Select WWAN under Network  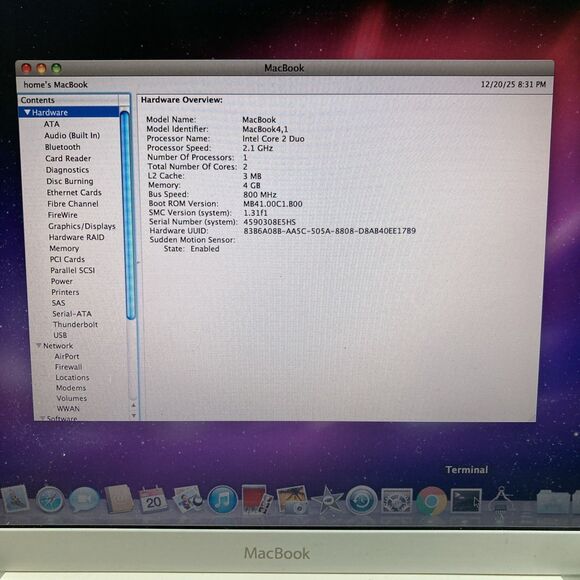[x=68, y=409]
